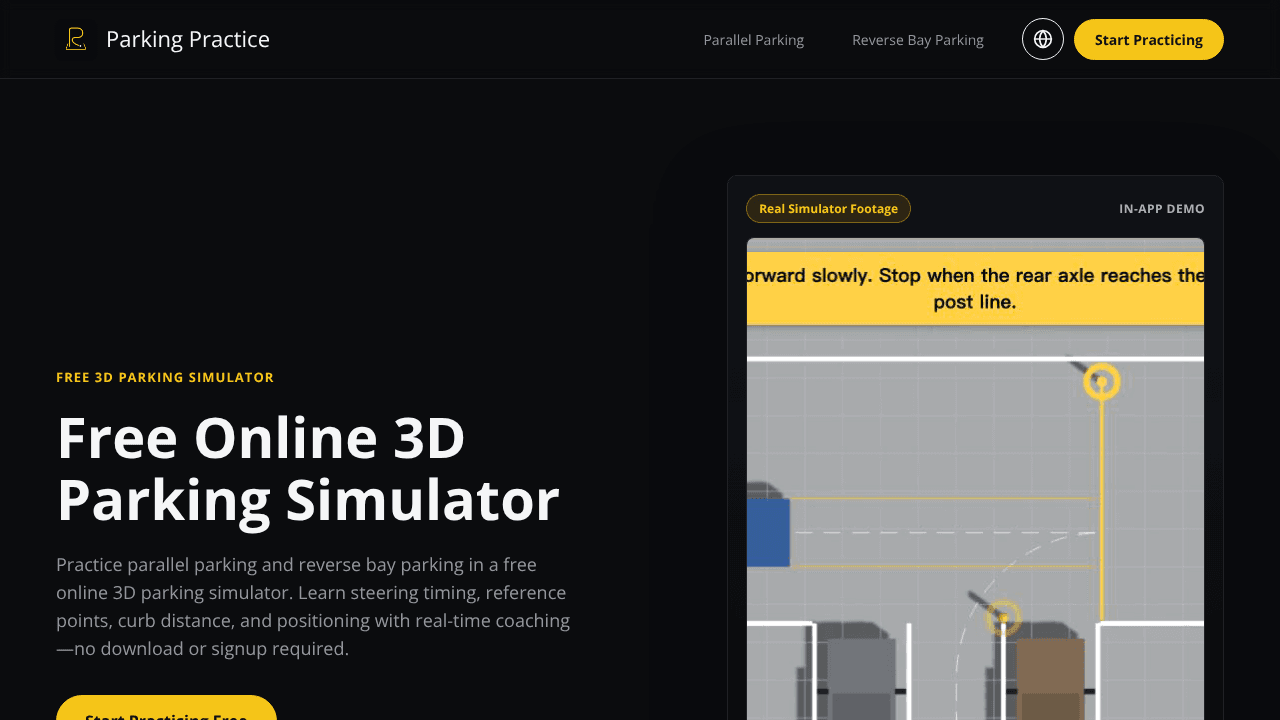Viewport: 1280px width, 720px height.
Task: Click the blue car in demo
Action: point(768,532)
